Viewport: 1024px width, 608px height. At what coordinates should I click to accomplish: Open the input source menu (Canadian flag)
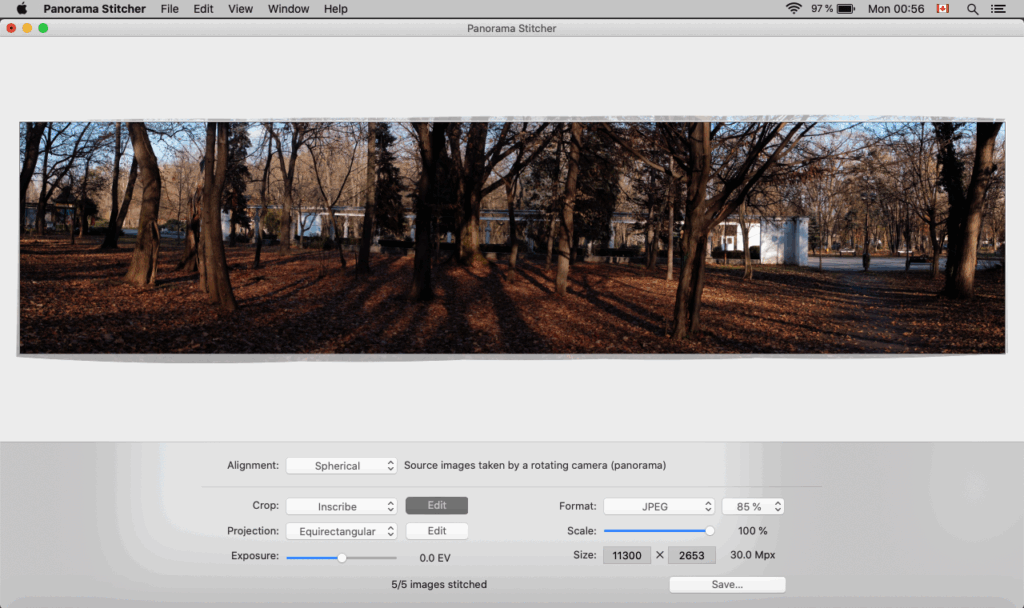(942, 9)
